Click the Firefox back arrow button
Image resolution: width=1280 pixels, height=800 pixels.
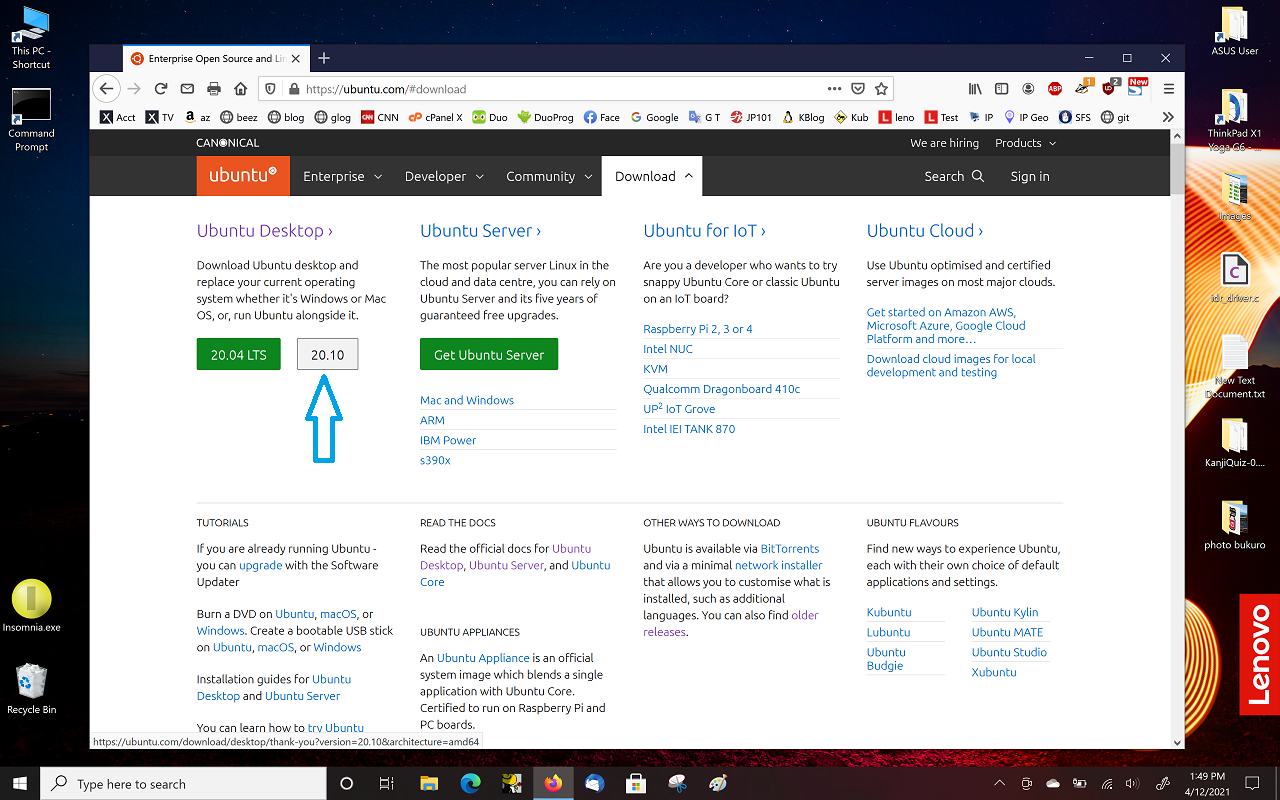pos(106,89)
